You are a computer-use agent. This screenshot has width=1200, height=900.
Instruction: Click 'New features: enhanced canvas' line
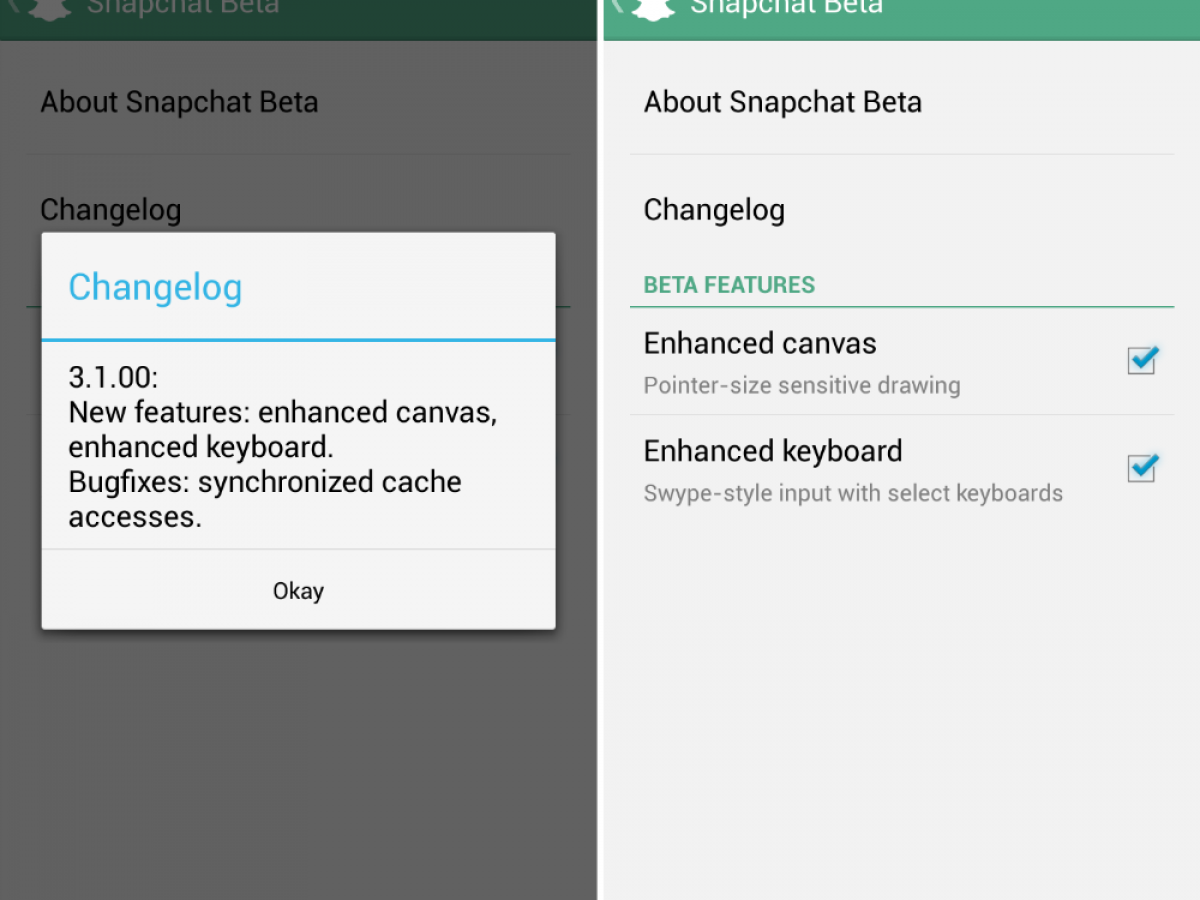click(x=282, y=412)
